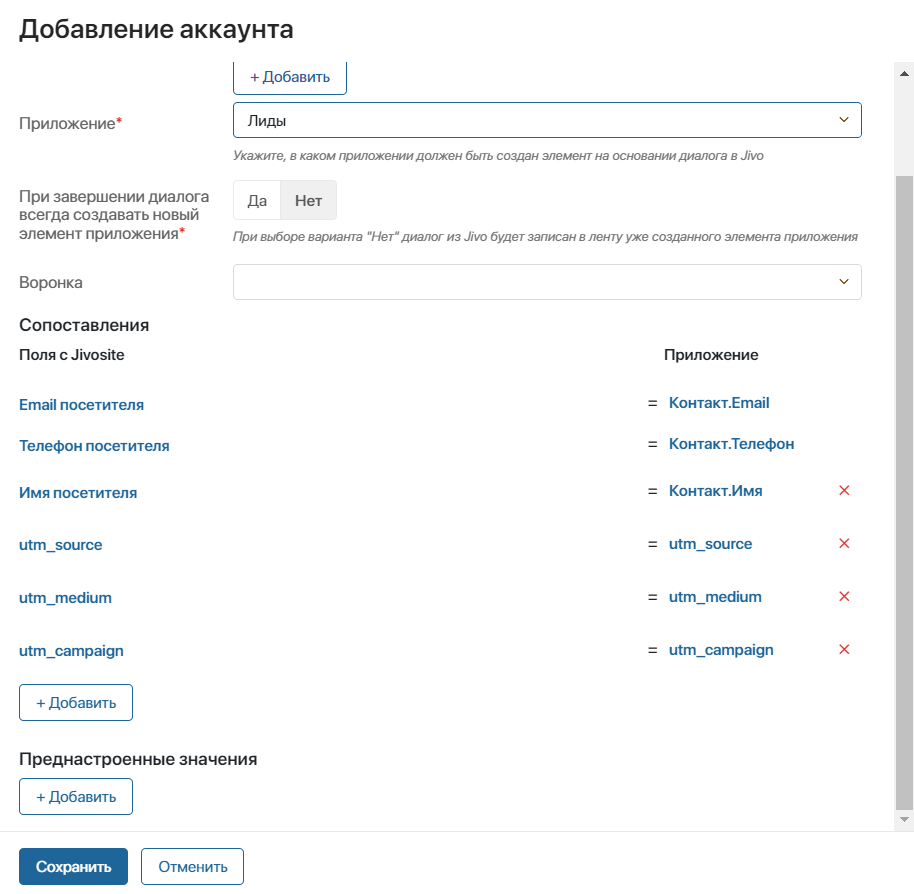Expand the Воронка dropdown
The image size is (914, 894).
547,282
